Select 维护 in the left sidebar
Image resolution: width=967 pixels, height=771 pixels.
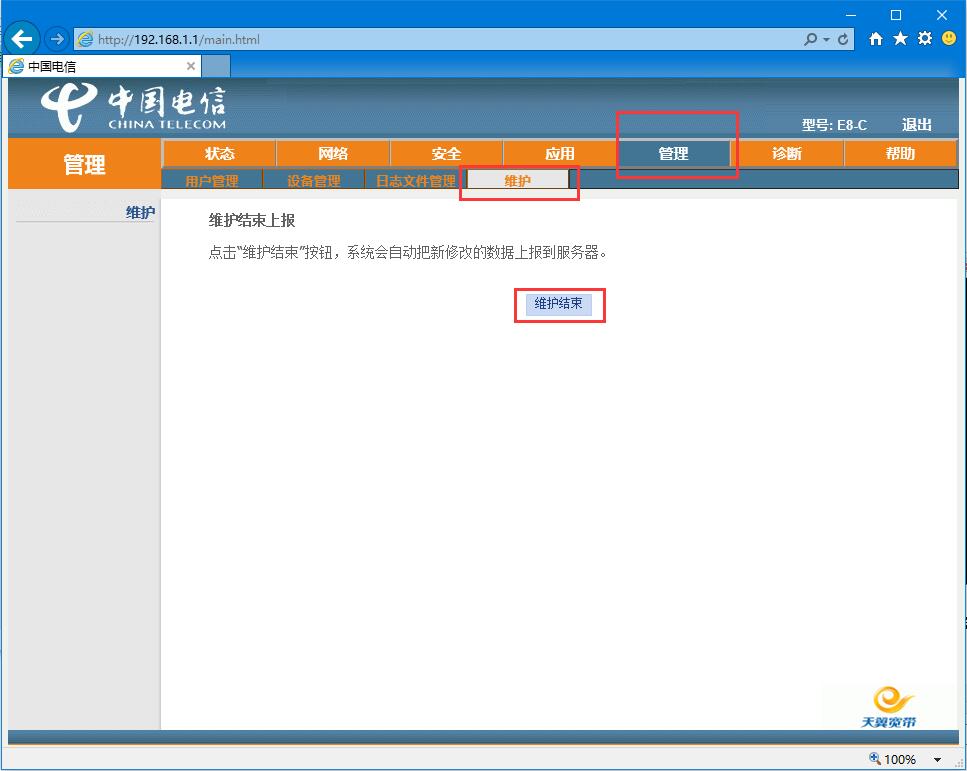[141, 213]
